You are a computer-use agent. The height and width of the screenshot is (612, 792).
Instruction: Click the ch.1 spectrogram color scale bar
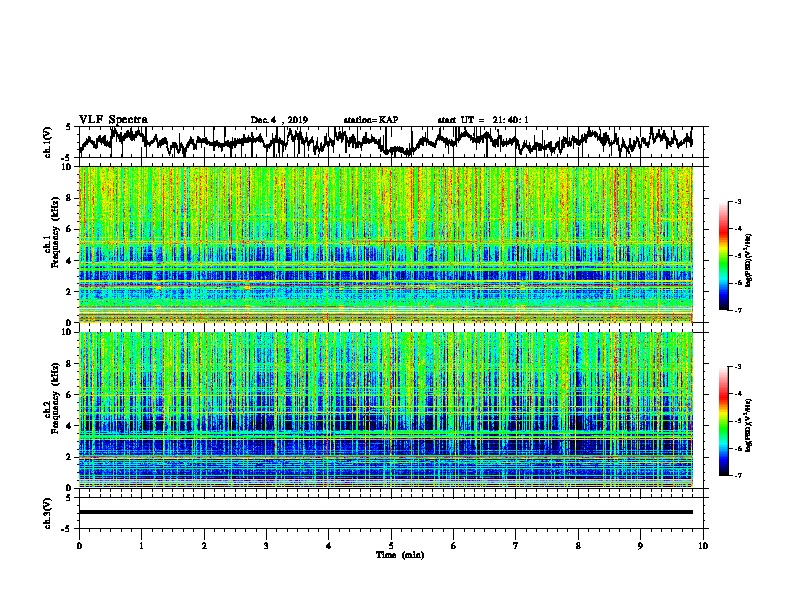[724, 256]
